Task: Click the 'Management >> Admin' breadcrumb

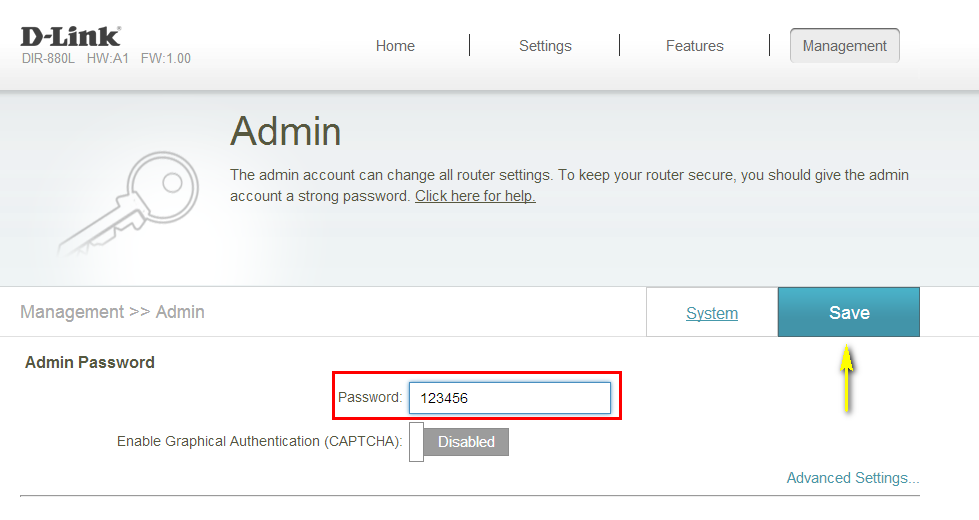Action: tap(112, 312)
